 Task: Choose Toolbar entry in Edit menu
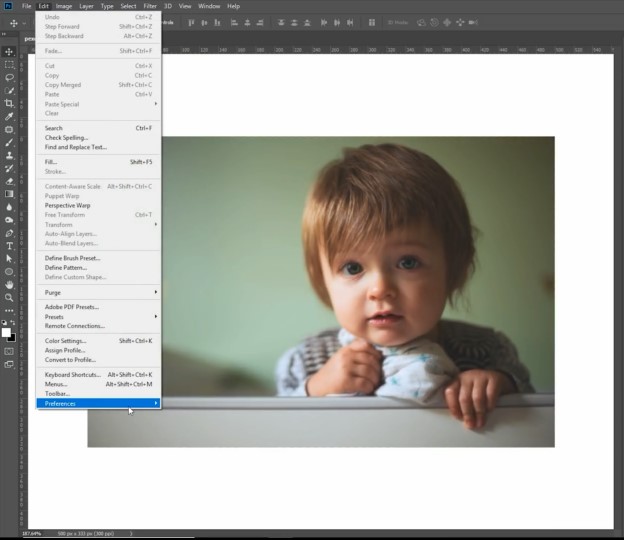pos(98,394)
